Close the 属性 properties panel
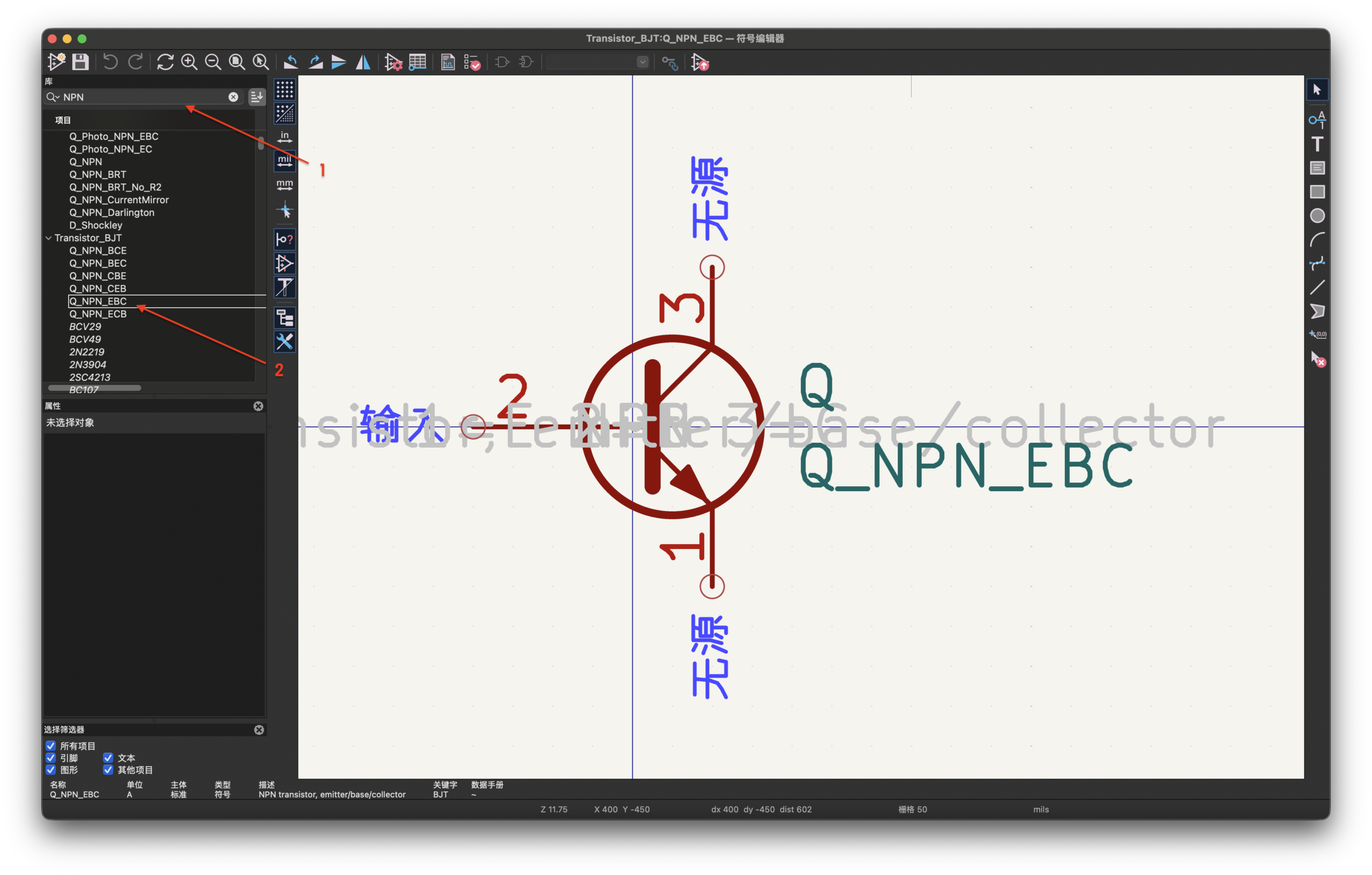 pos(258,406)
